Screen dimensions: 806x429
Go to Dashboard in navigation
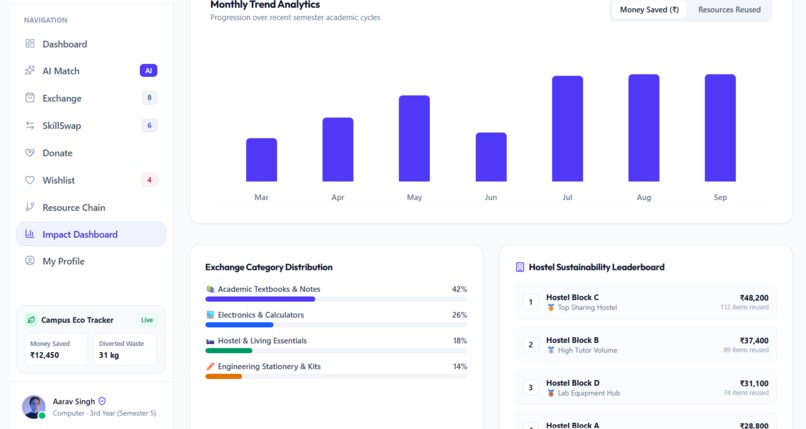(91, 44)
